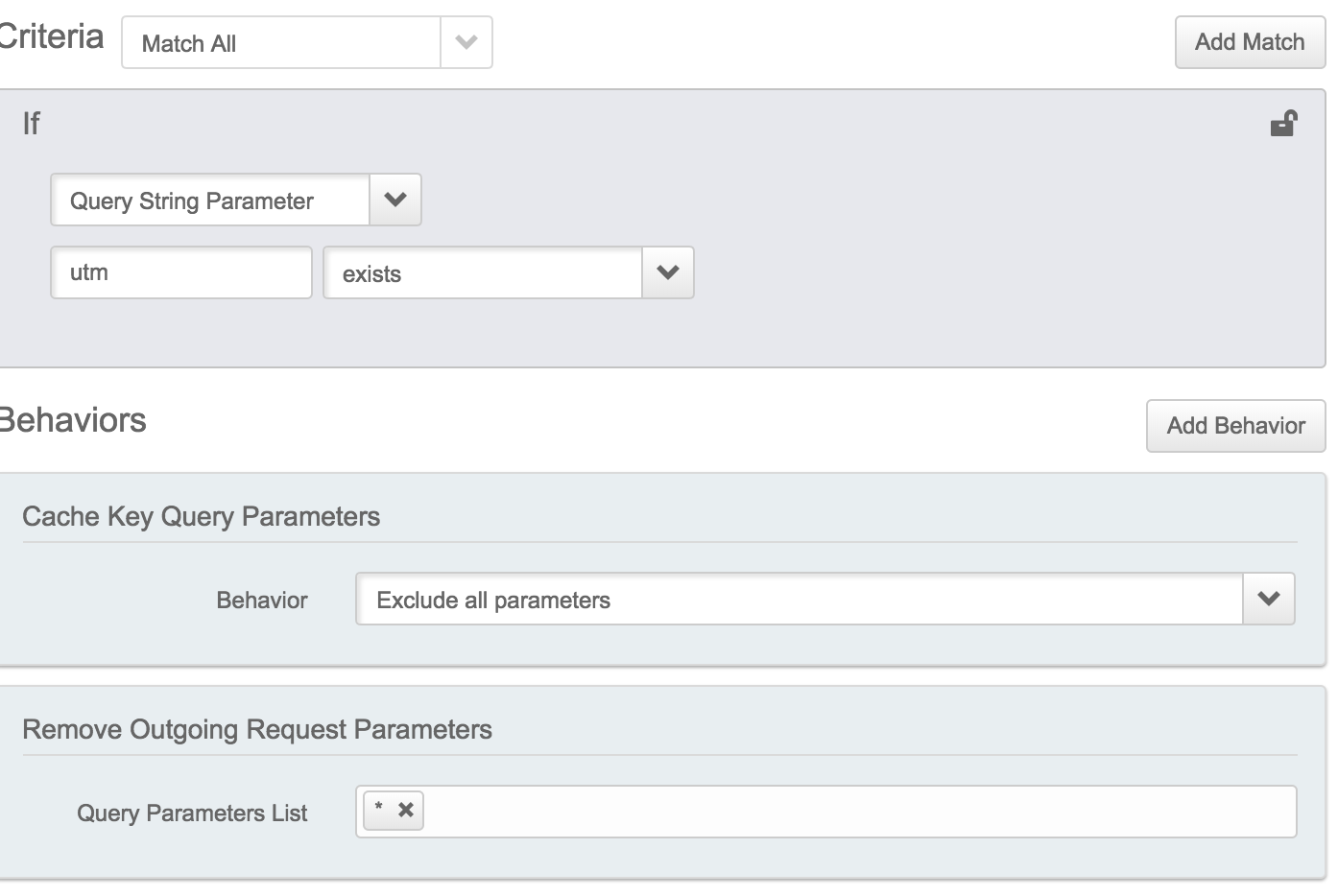Click the If label in criteria panel
Screen dimensions: 1338x896
tap(32, 124)
